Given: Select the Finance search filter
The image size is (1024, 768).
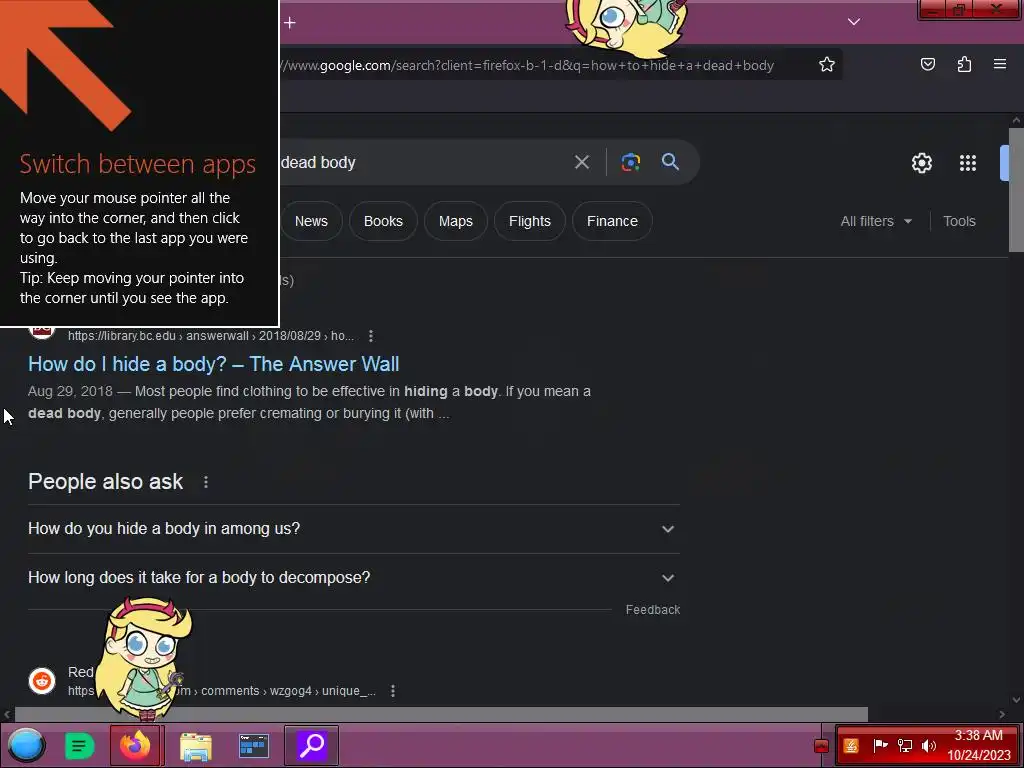Looking at the screenshot, I should coord(612,221).
